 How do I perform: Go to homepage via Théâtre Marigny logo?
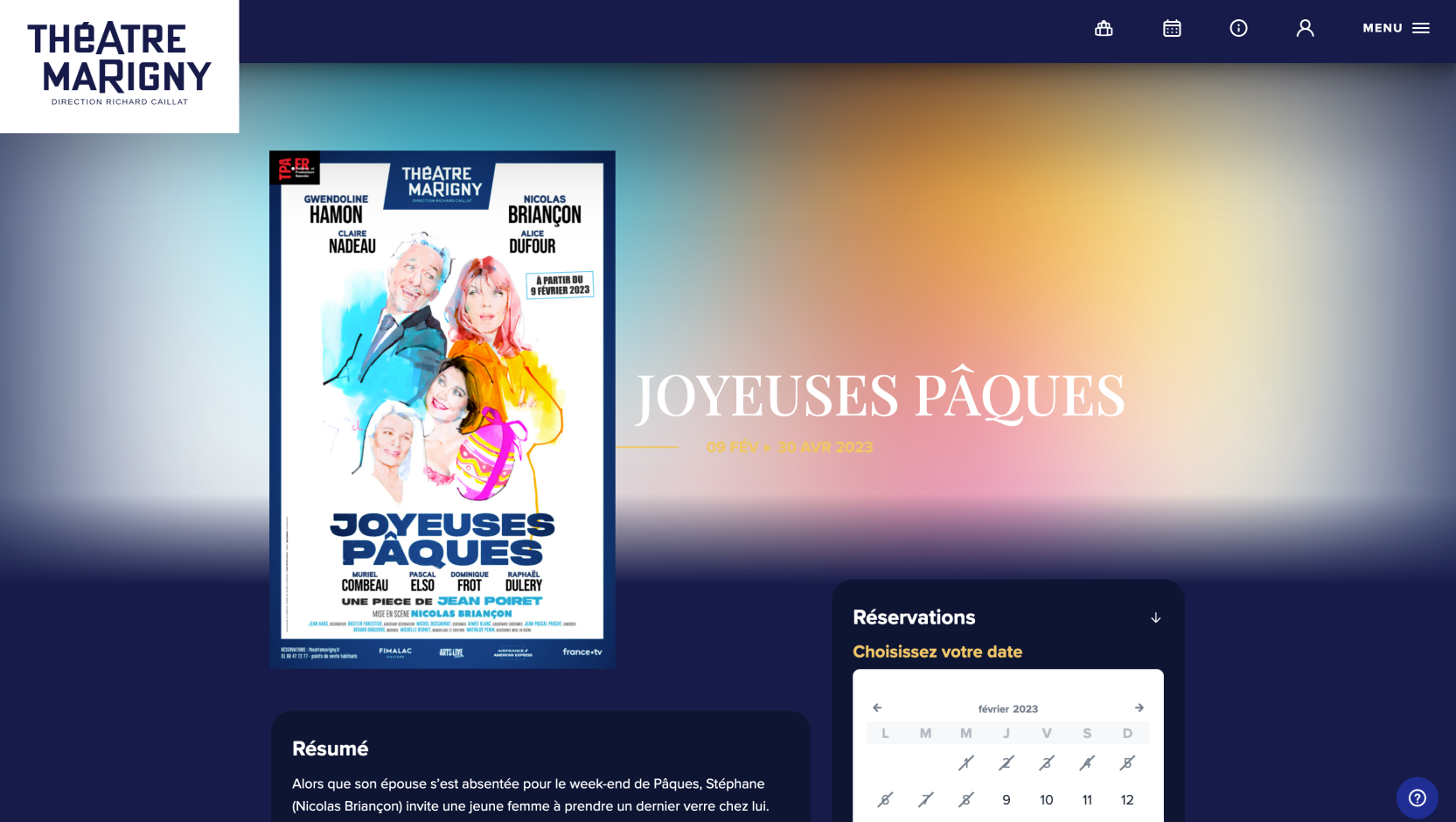[x=119, y=66]
